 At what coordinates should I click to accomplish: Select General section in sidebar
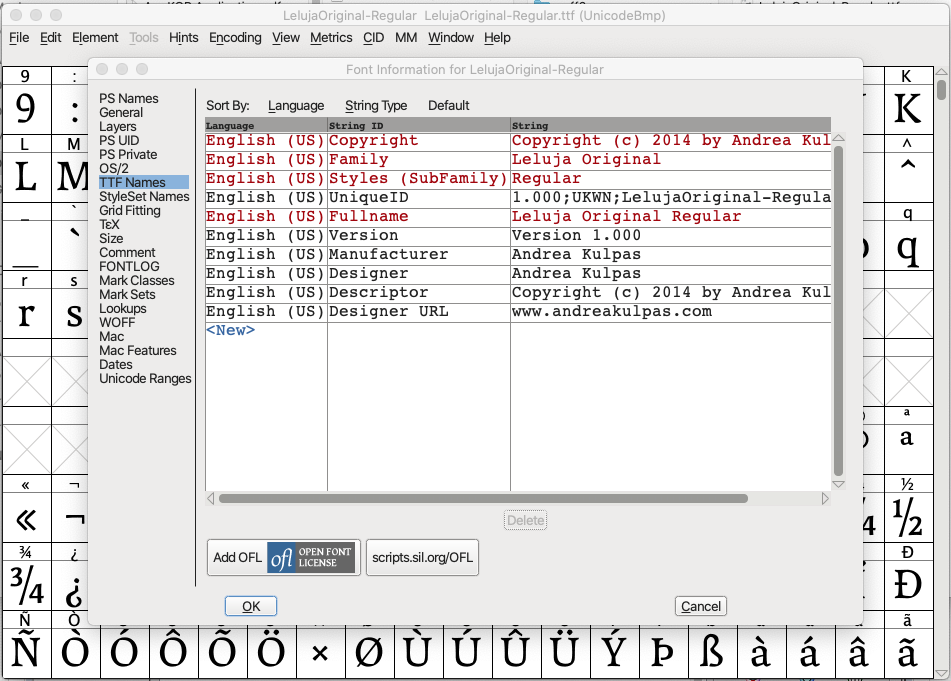[x=121, y=112]
